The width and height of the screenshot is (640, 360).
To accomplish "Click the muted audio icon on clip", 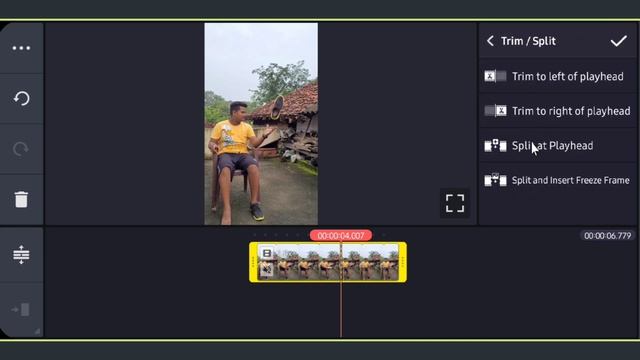I will pos(267,269).
